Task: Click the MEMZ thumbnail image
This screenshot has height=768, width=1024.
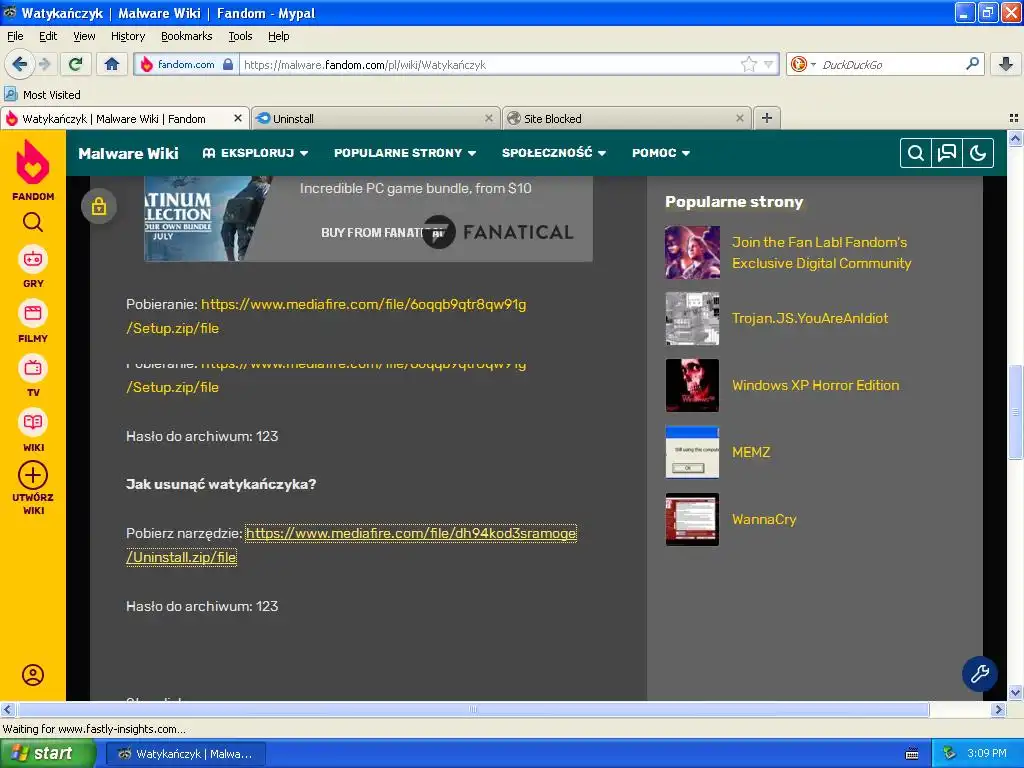Action: pyautogui.click(x=692, y=452)
